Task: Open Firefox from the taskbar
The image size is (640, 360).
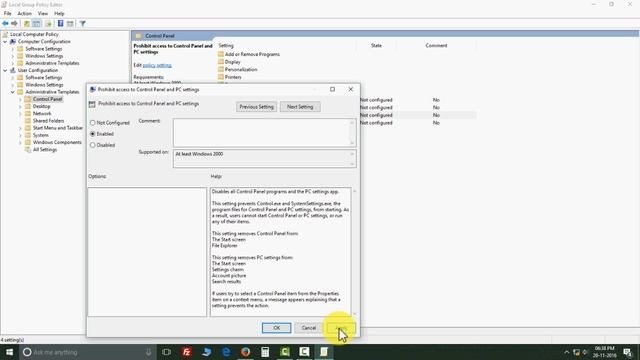Action: tap(245, 352)
